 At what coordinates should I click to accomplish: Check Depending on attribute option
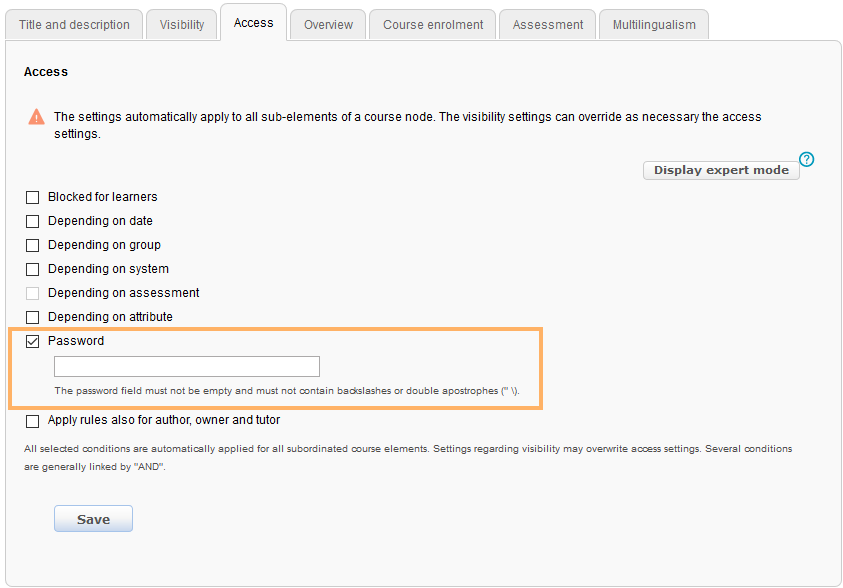[x=32, y=317]
